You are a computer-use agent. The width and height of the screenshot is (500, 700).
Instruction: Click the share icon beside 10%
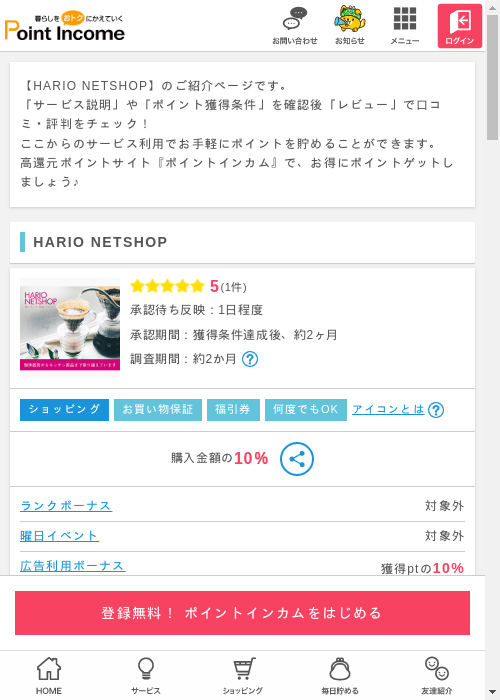coord(297,459)
